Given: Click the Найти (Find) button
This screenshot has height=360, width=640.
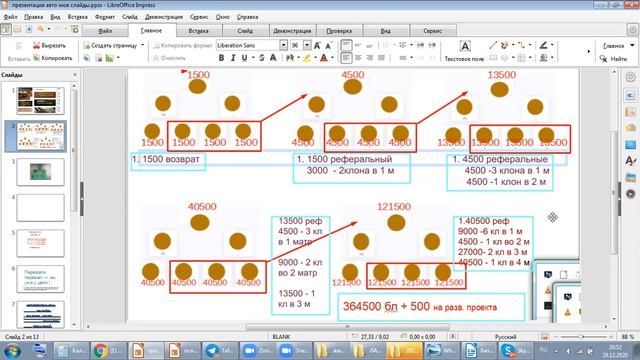Looking at the screenshot, I should (613, 59).
